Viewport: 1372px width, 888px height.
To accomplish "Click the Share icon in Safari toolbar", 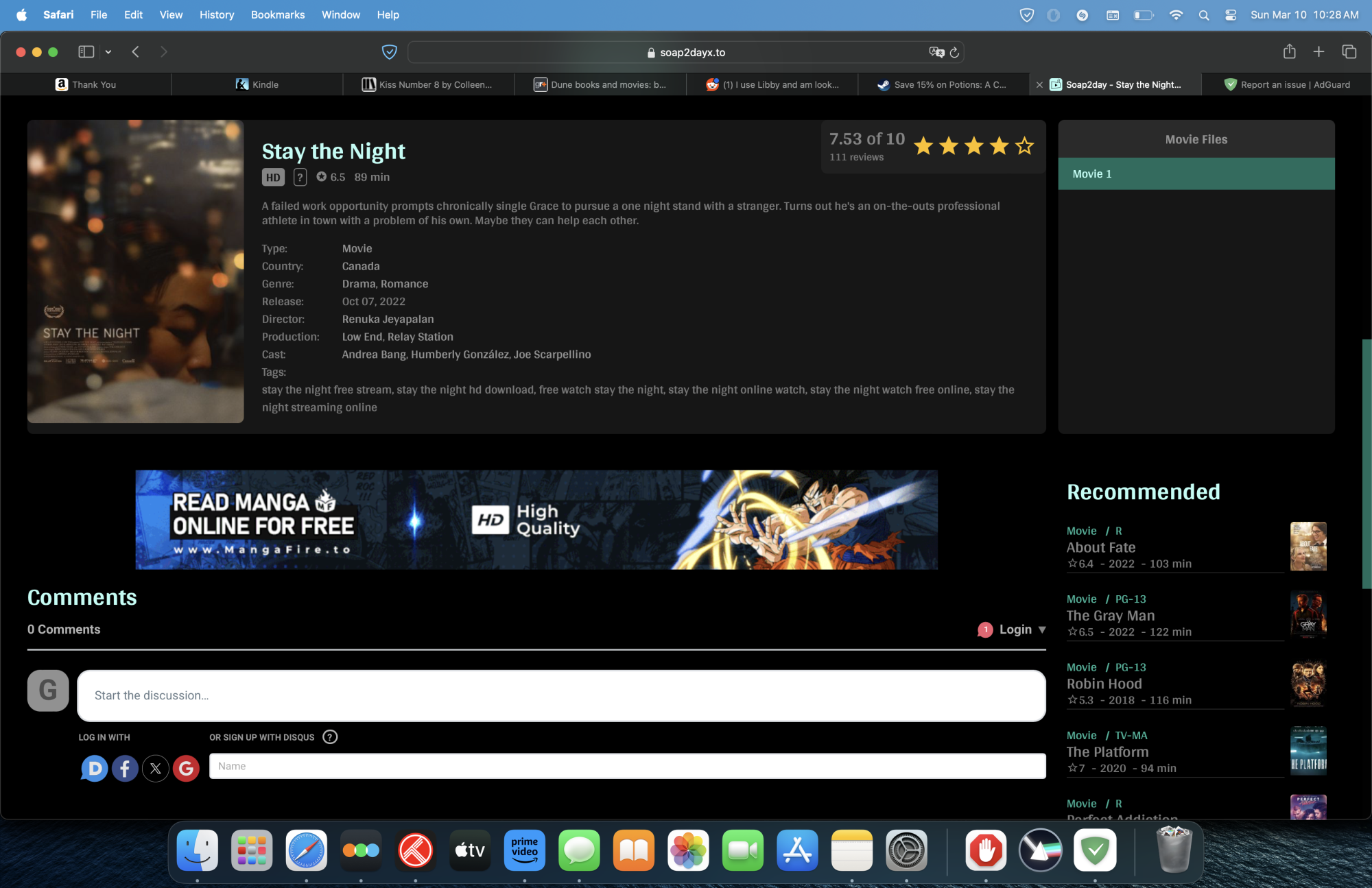I will pos(1289,52).
